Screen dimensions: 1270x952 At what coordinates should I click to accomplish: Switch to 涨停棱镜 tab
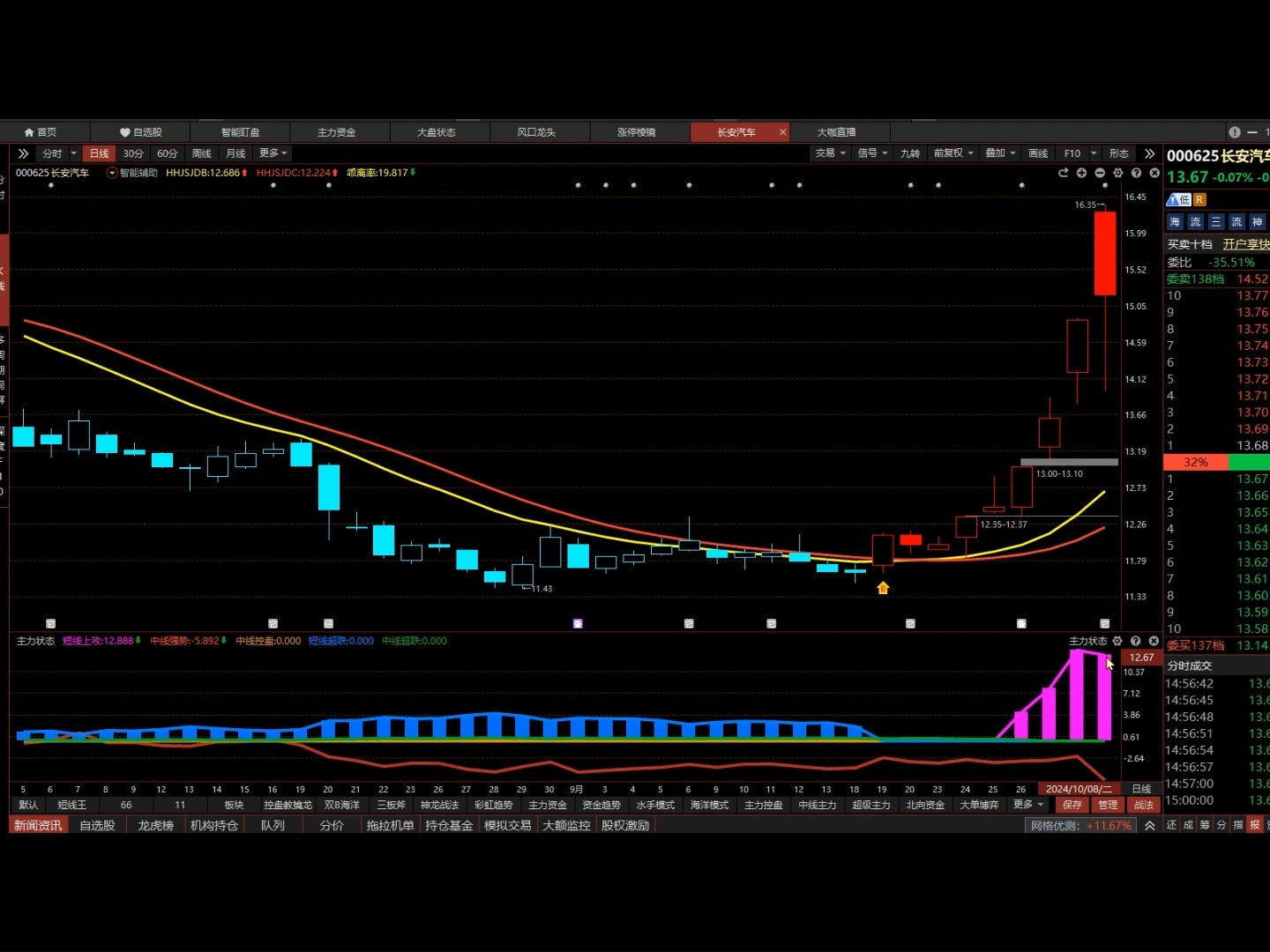tap(636, 132)
